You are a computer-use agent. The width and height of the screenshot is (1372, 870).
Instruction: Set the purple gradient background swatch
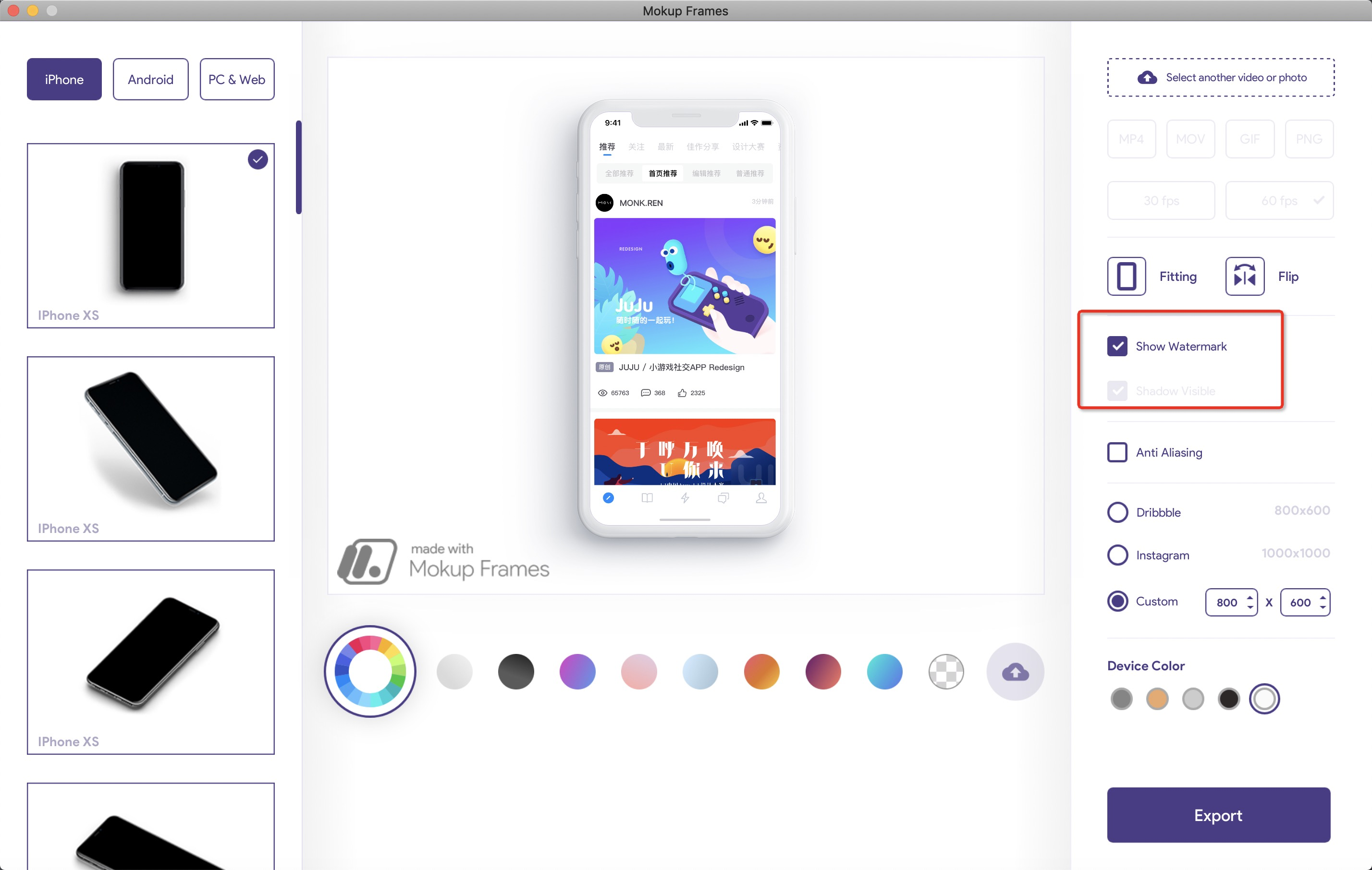pyautogui.click(x=577, y=671)
